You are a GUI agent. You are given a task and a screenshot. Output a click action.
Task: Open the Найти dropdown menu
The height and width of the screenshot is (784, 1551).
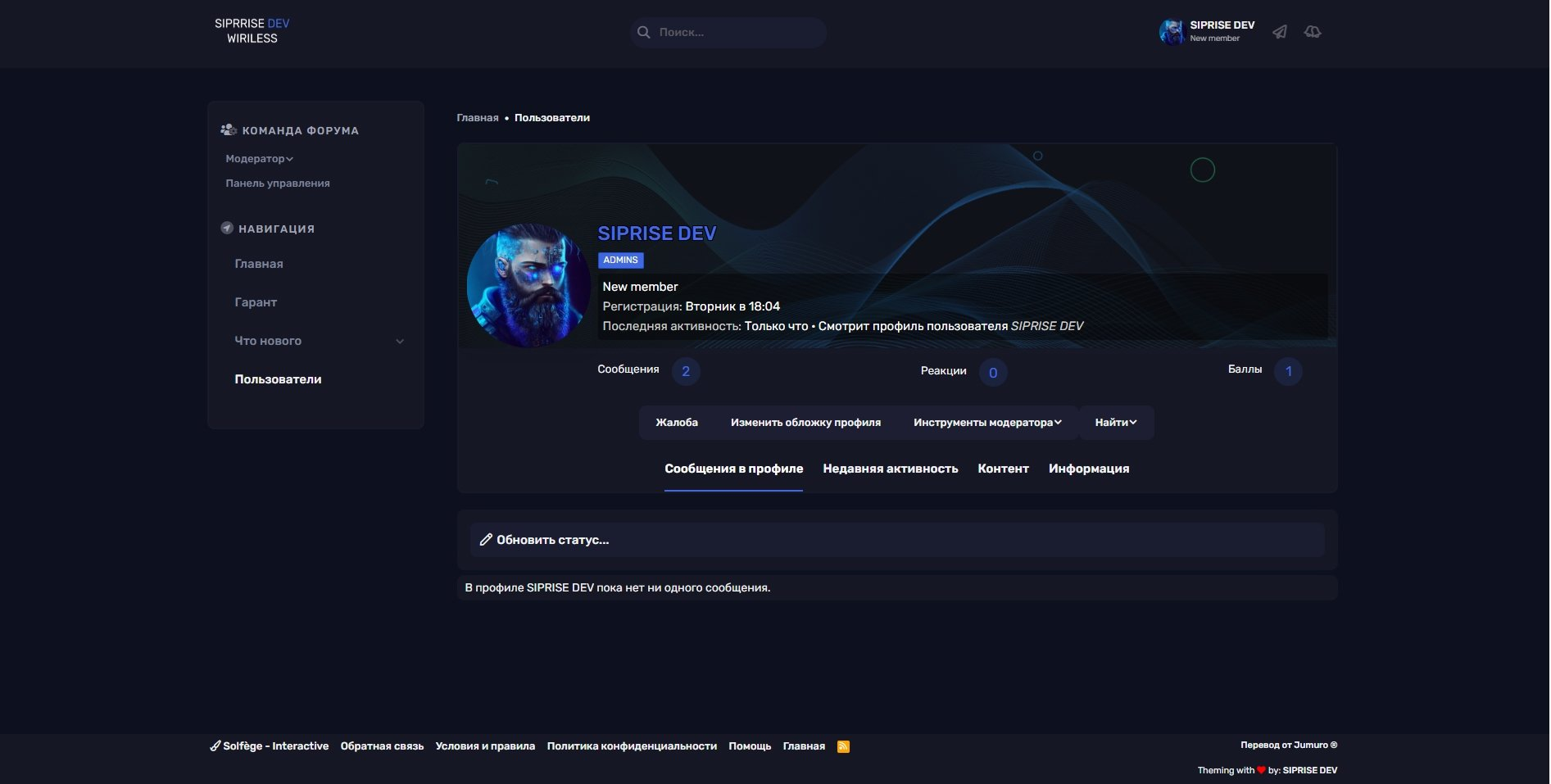point(1115,423)
